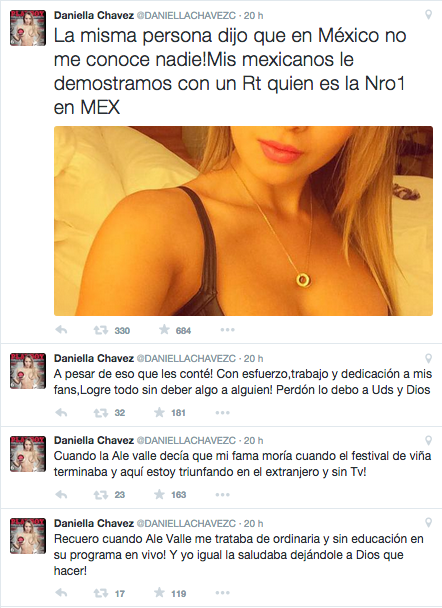Click location pin on the first tweet
This screenshot has width=442, height=608.
point(428,15)
